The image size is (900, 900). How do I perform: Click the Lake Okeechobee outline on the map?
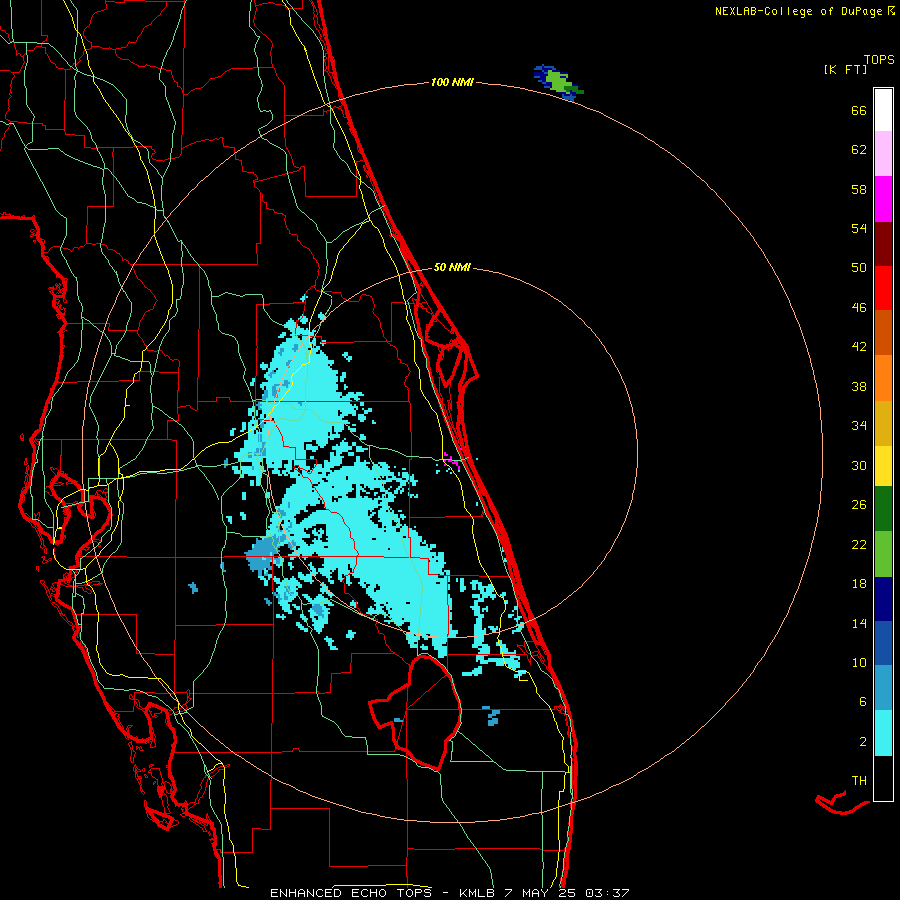point(416,712)
